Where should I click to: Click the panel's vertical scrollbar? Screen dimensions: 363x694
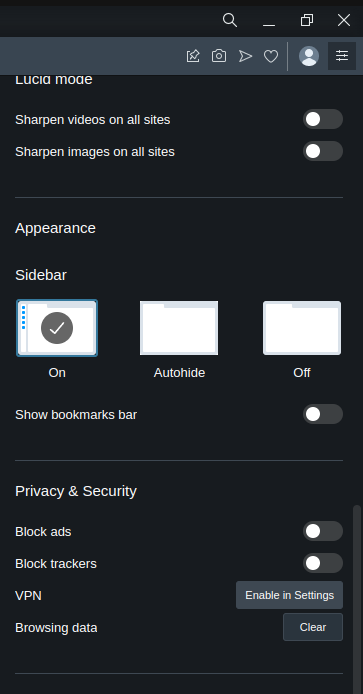357,599
